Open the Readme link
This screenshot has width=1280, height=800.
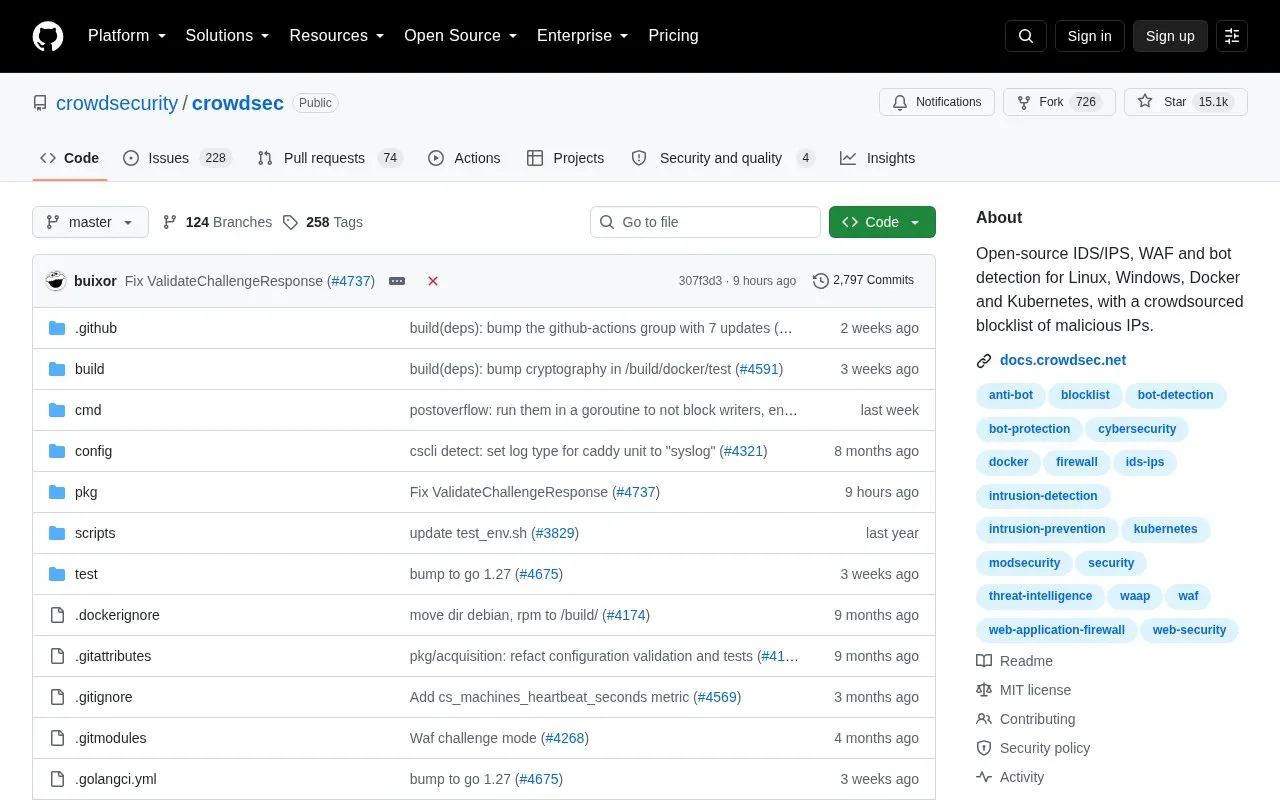[1014, 661]
